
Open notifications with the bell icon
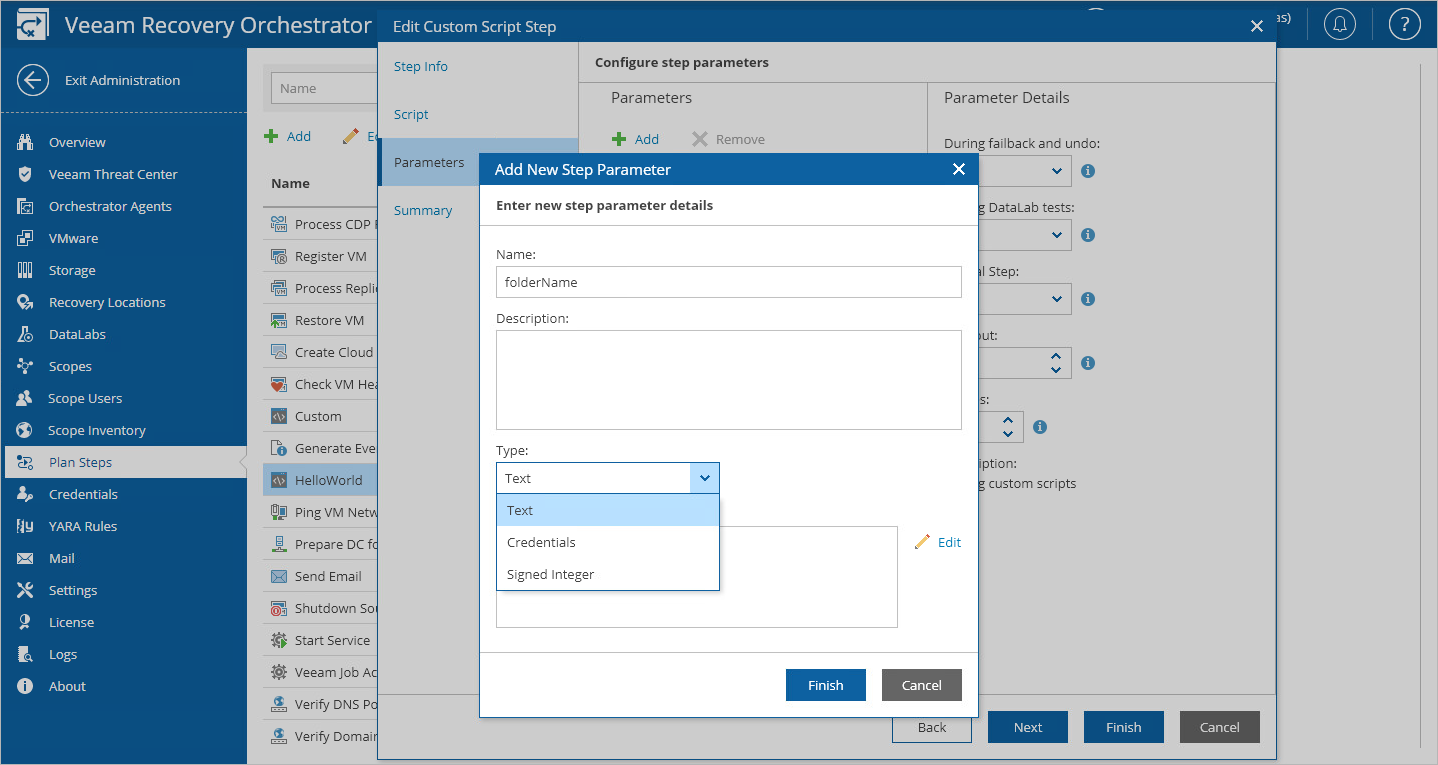click(1339, 24)
